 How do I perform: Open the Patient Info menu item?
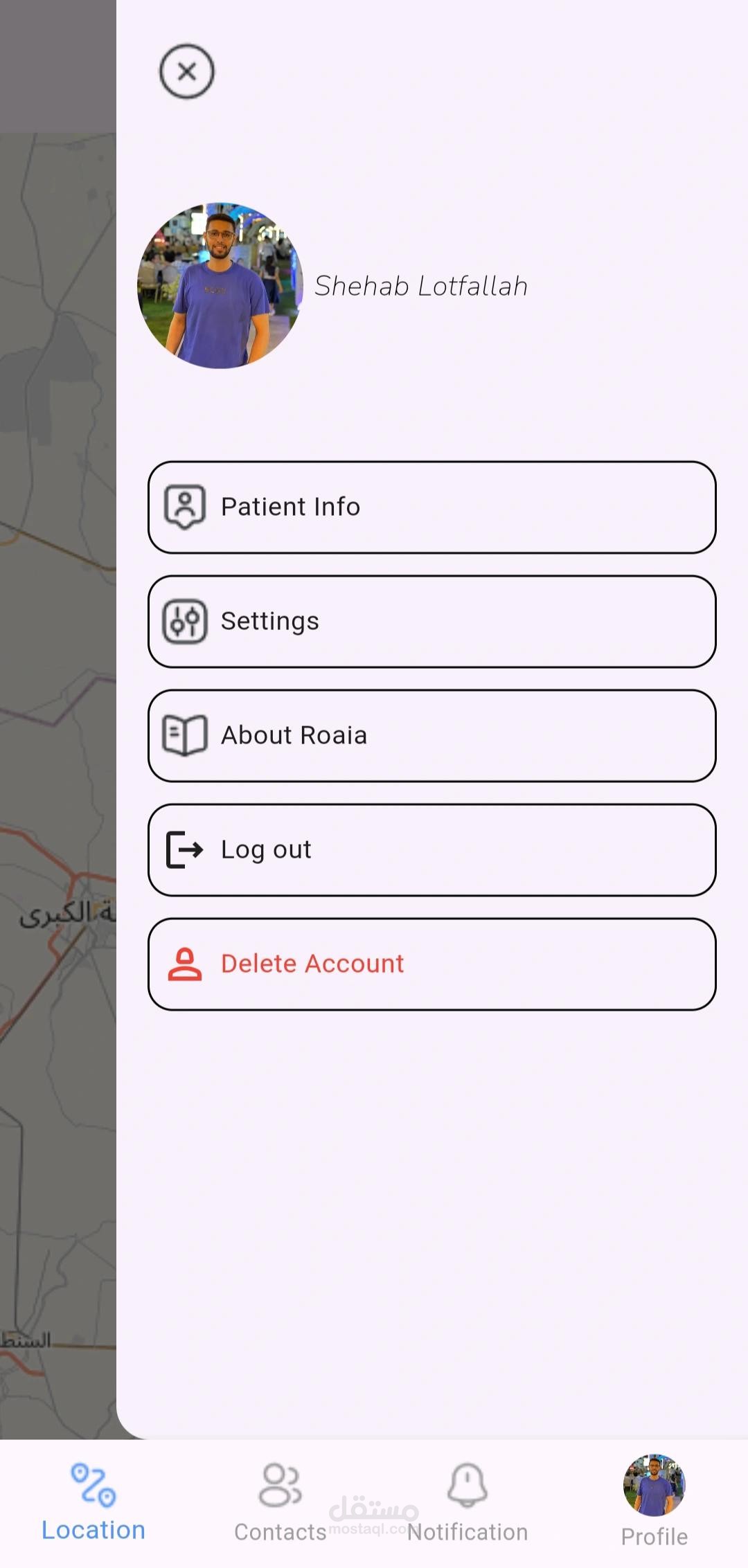tap(431, 507)
